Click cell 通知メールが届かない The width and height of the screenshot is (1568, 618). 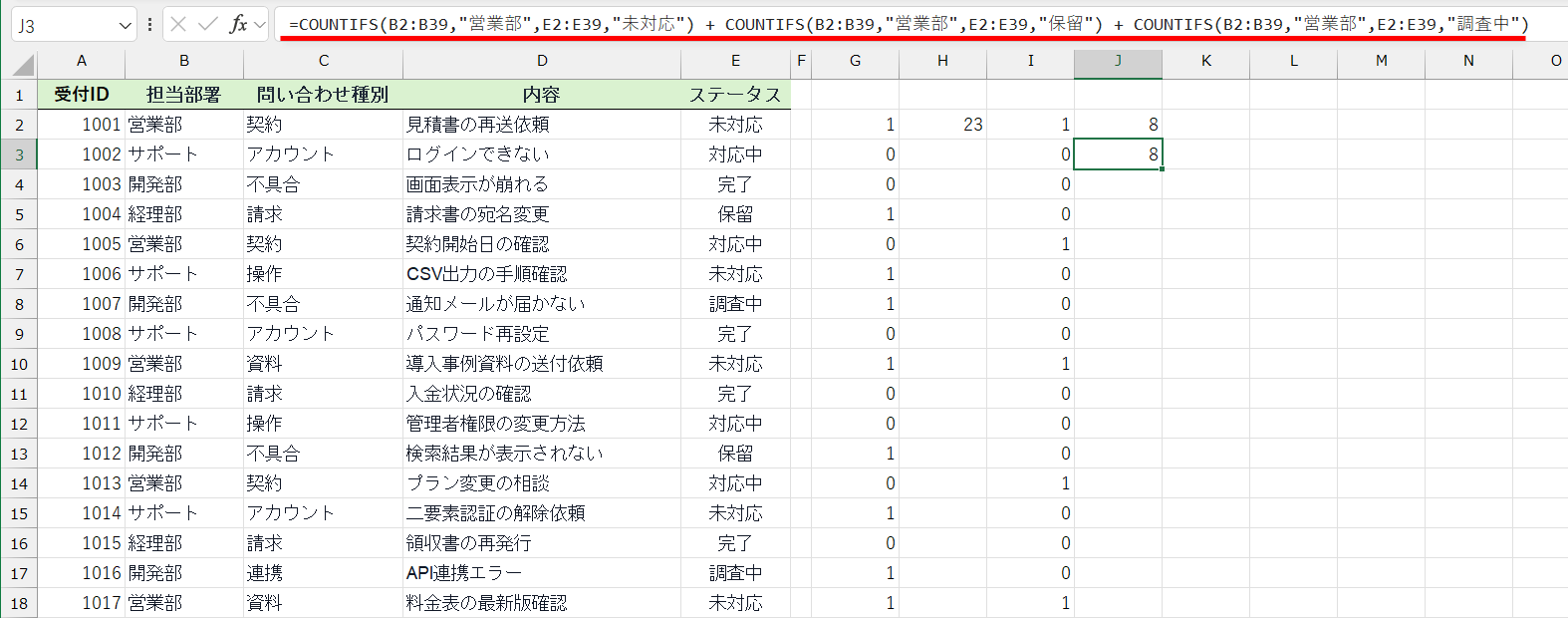(x=542, y=304)
